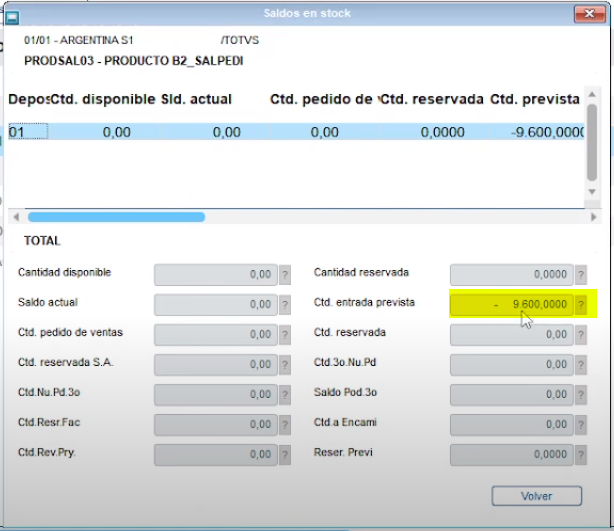Open help for Ctd.3o.Nu.Pd field

coord(581,365)
